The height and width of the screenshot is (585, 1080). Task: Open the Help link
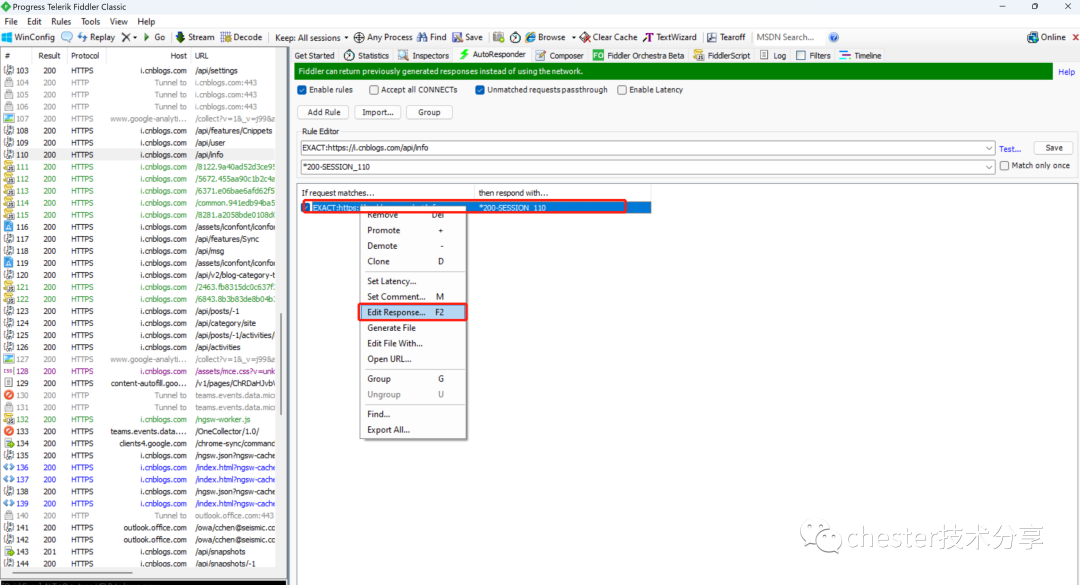[x=1066, y=72]
